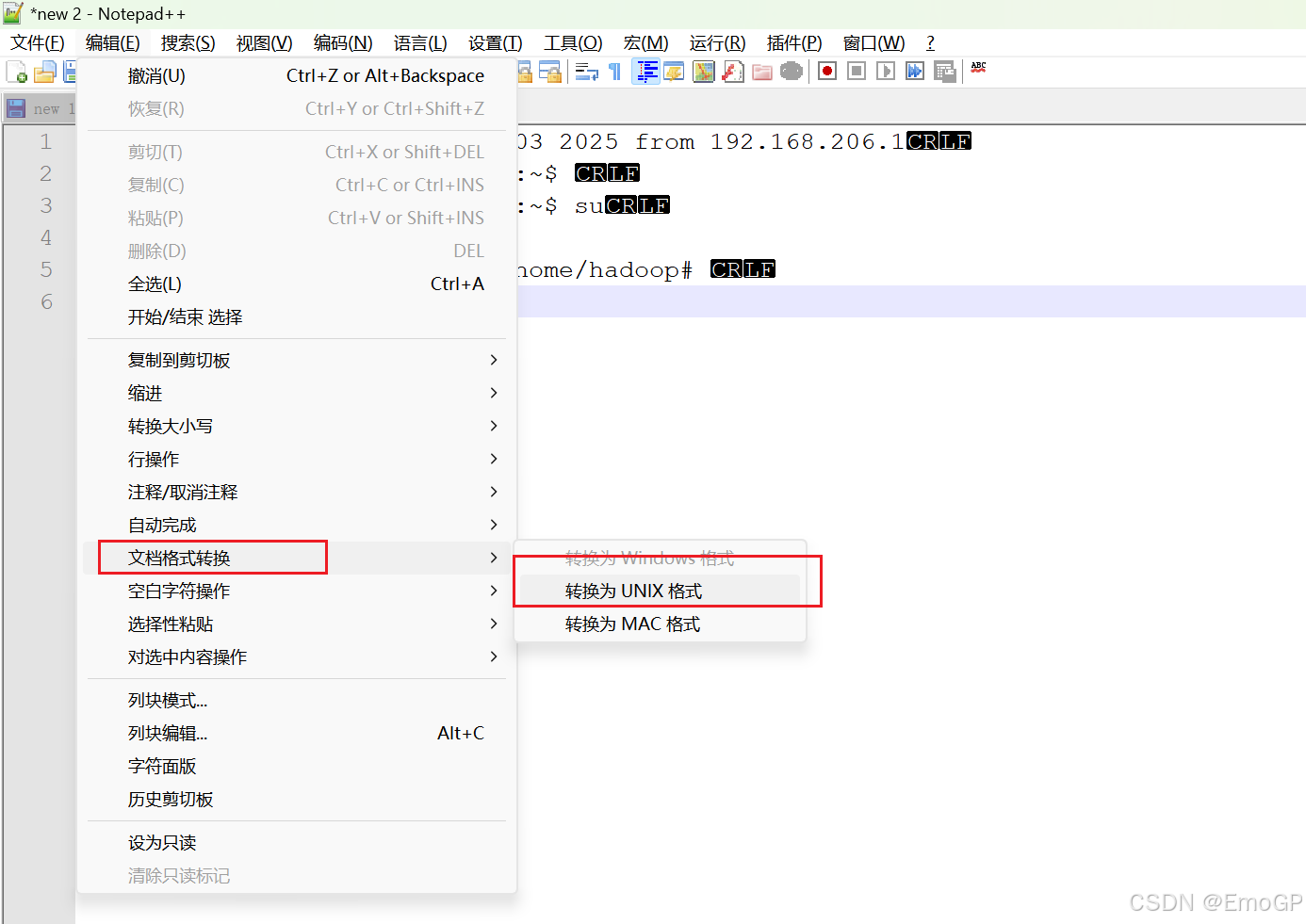1306x924 pixels.
Task: Open the 文件(F) menu
Action: [x=38, y=43]
